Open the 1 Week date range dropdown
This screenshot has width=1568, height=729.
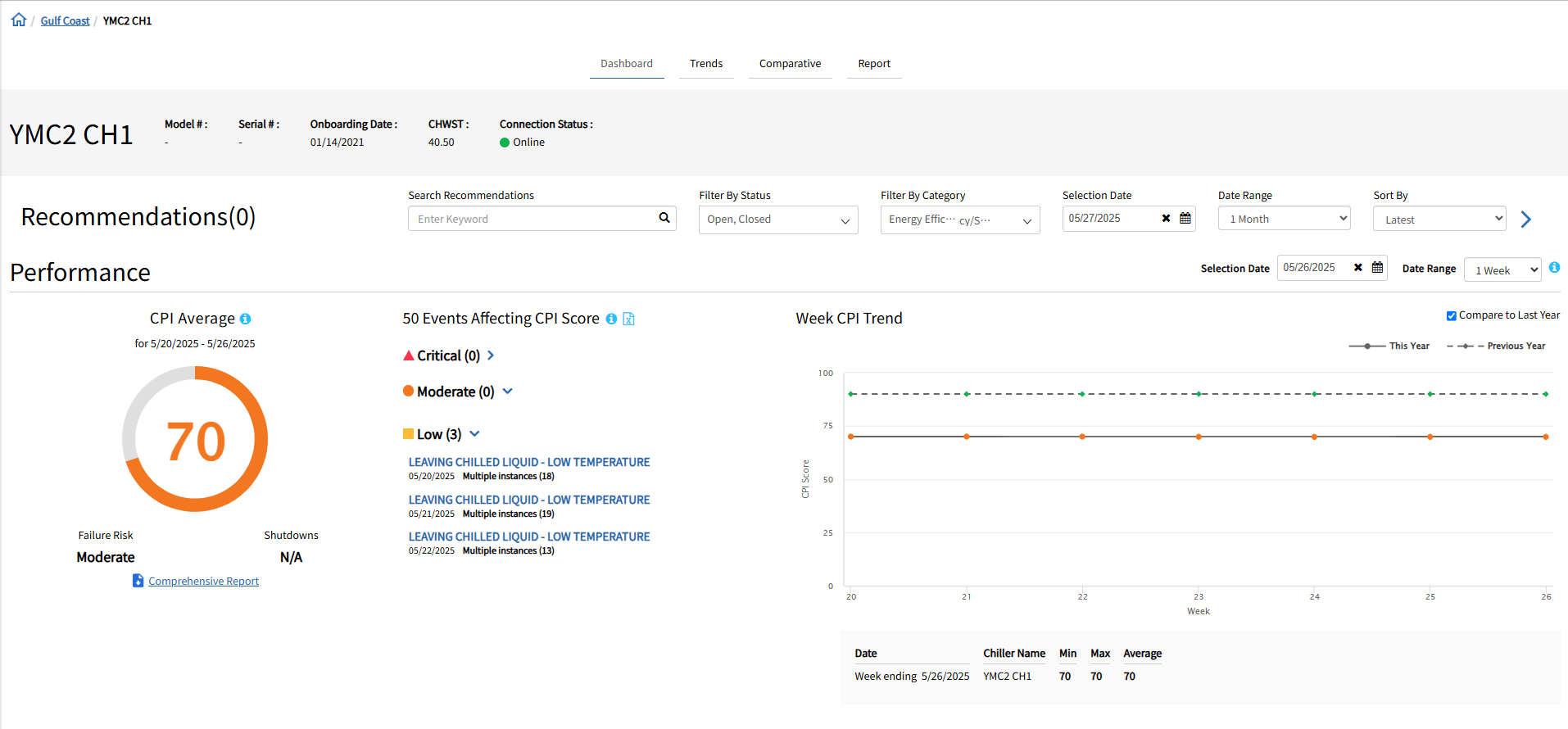[x=1502, y=269]
